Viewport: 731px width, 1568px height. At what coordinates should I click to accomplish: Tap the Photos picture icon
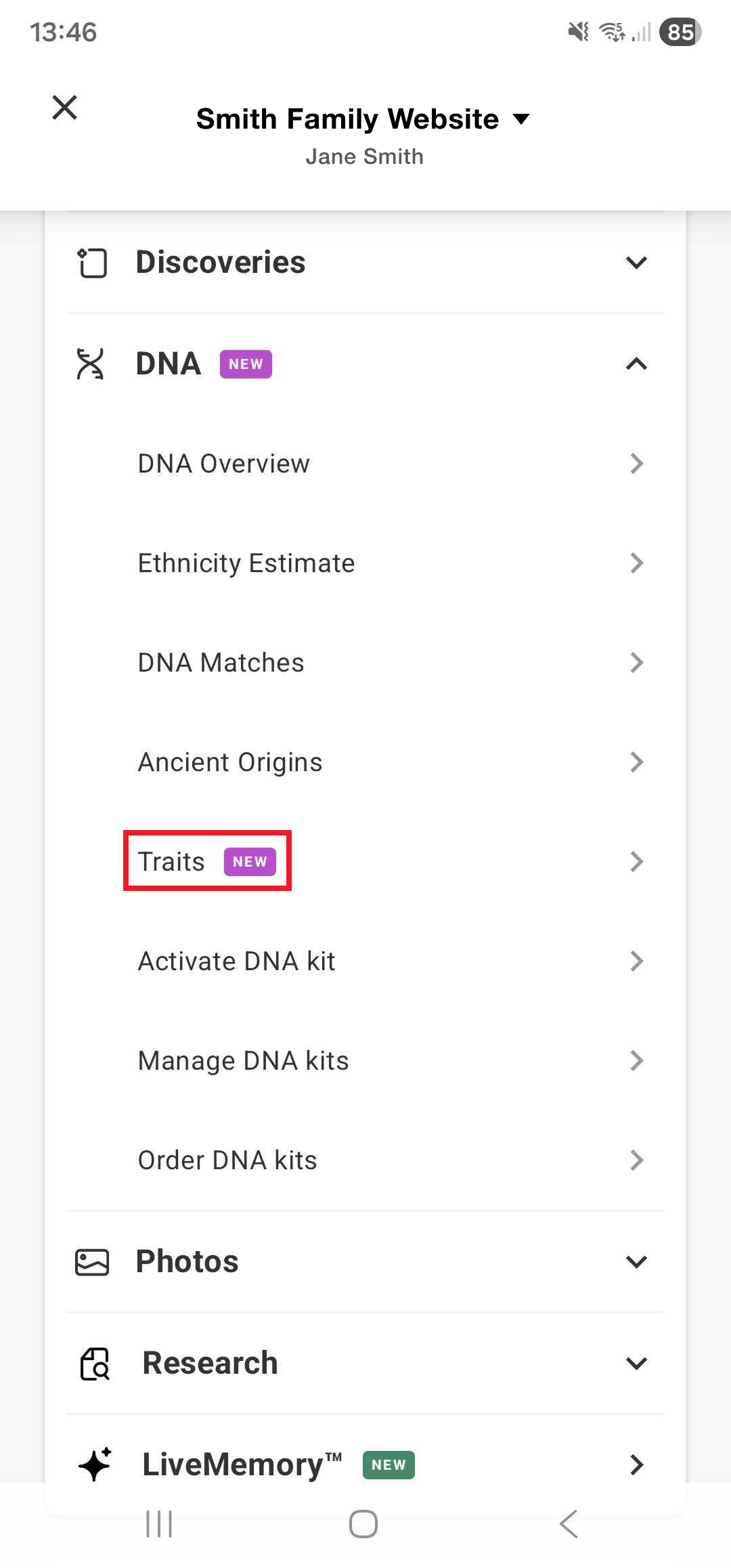(x=92, y=1262)
